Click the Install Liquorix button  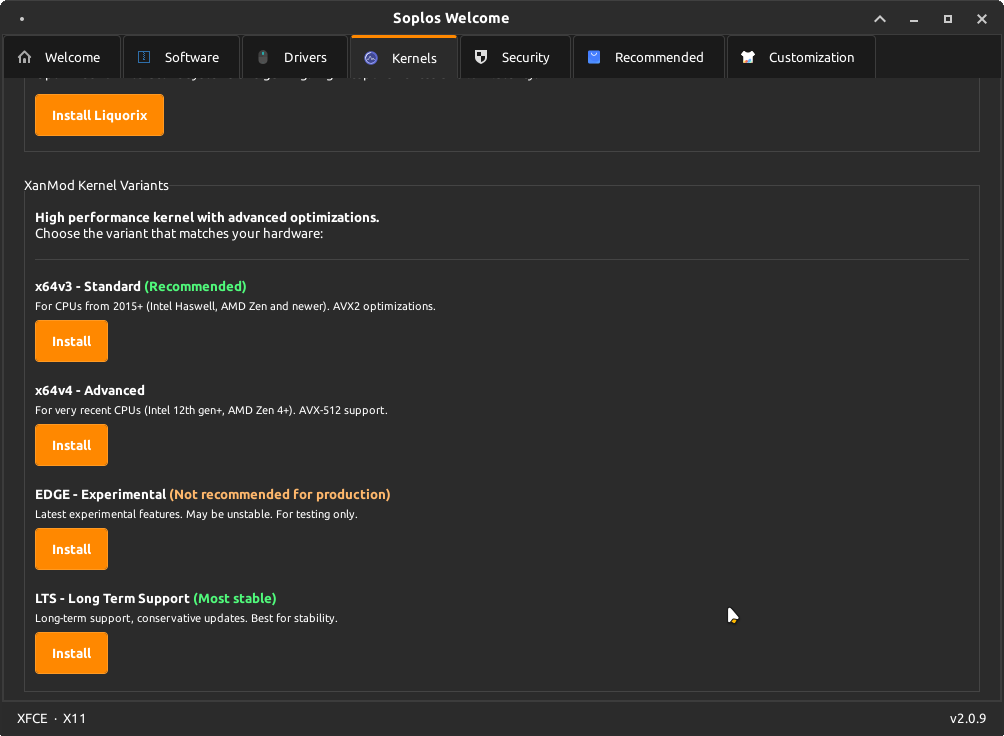pyautogui.click(x=99, y=115)
